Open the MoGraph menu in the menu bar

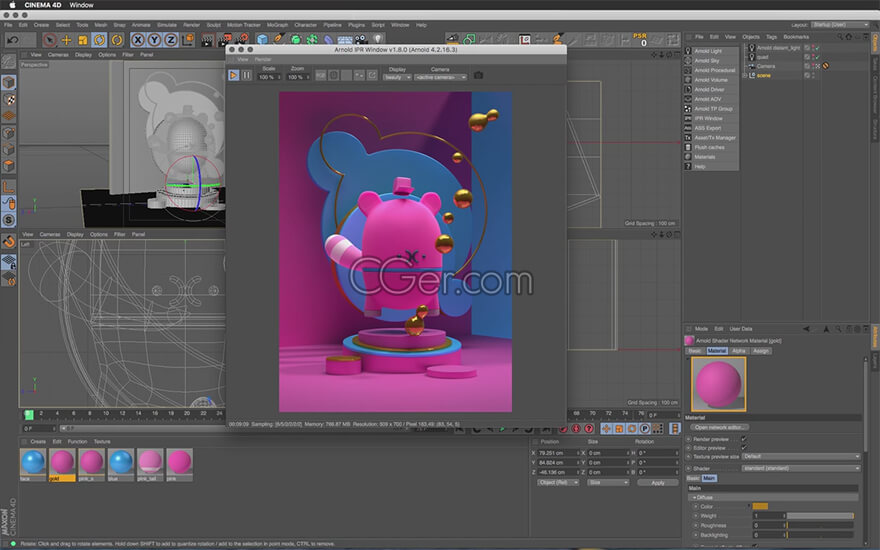(277, 25)
